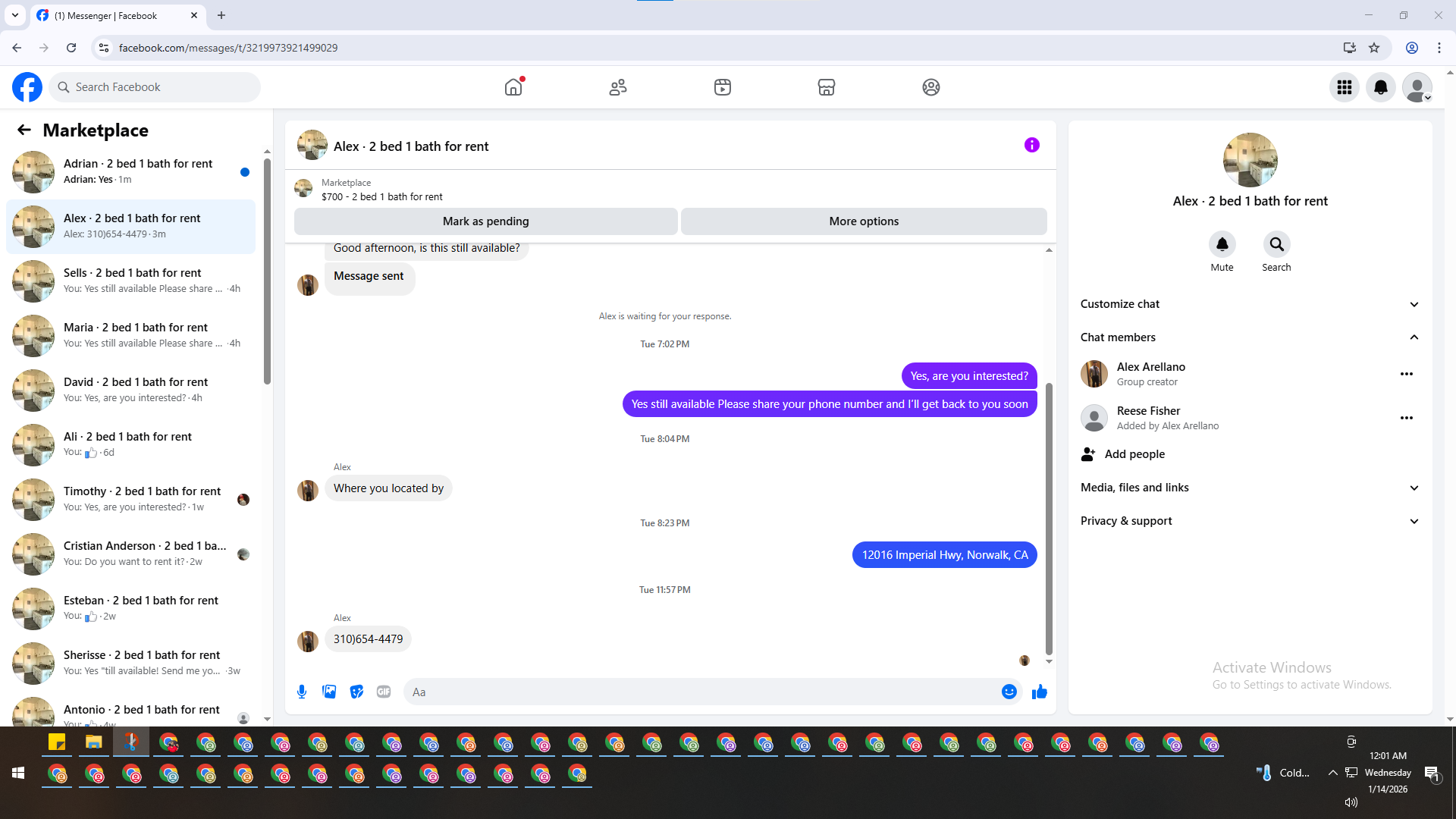Expand the Customize chat section
This screenshot has width=1456, height=819.
[1414, 304]
